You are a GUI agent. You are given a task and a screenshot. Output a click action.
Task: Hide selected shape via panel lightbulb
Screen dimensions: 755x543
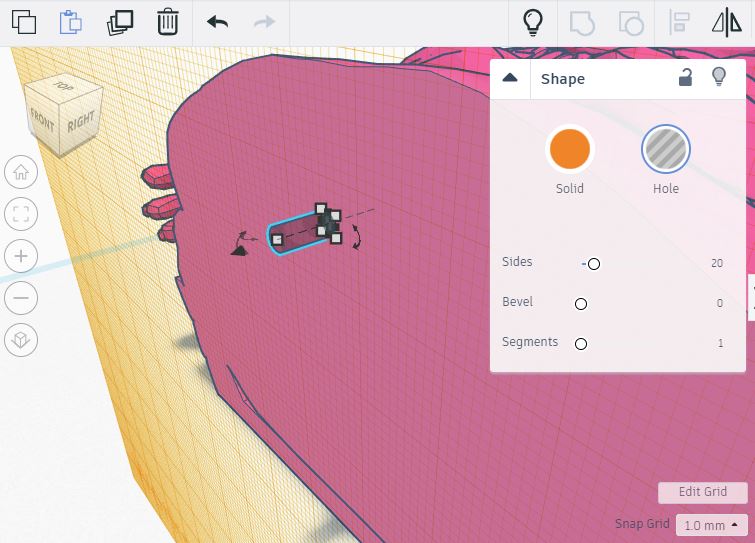click(x=718, y=77)
